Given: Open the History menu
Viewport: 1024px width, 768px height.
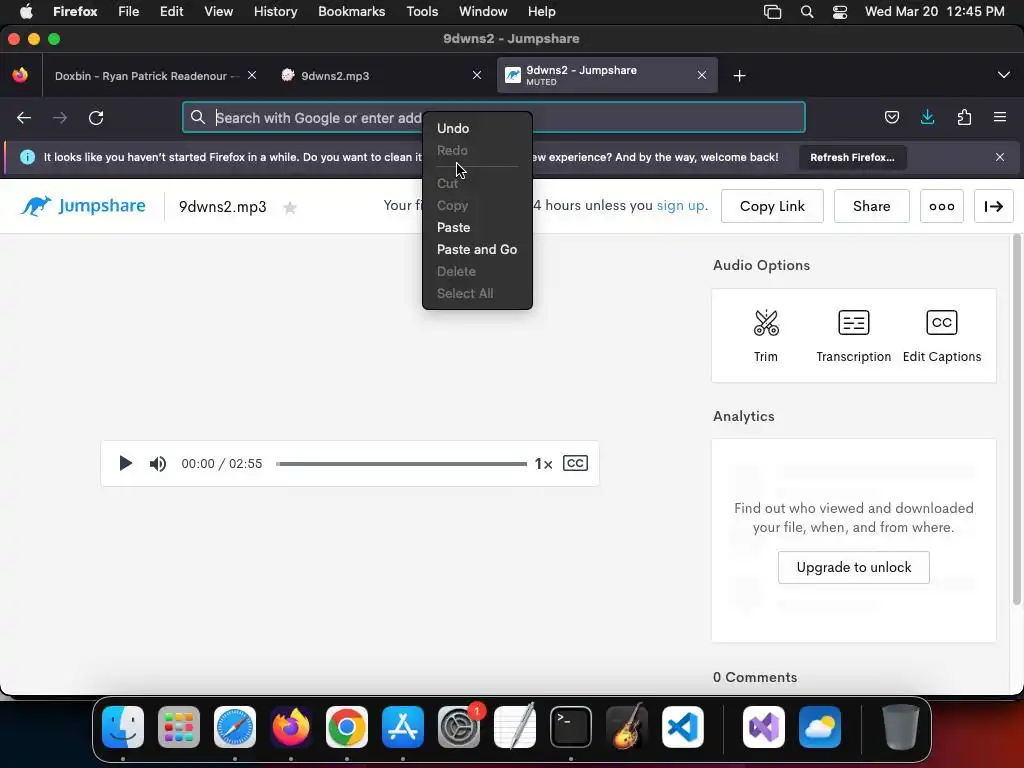Looking at the screenshot, I should tap(275, 12).
